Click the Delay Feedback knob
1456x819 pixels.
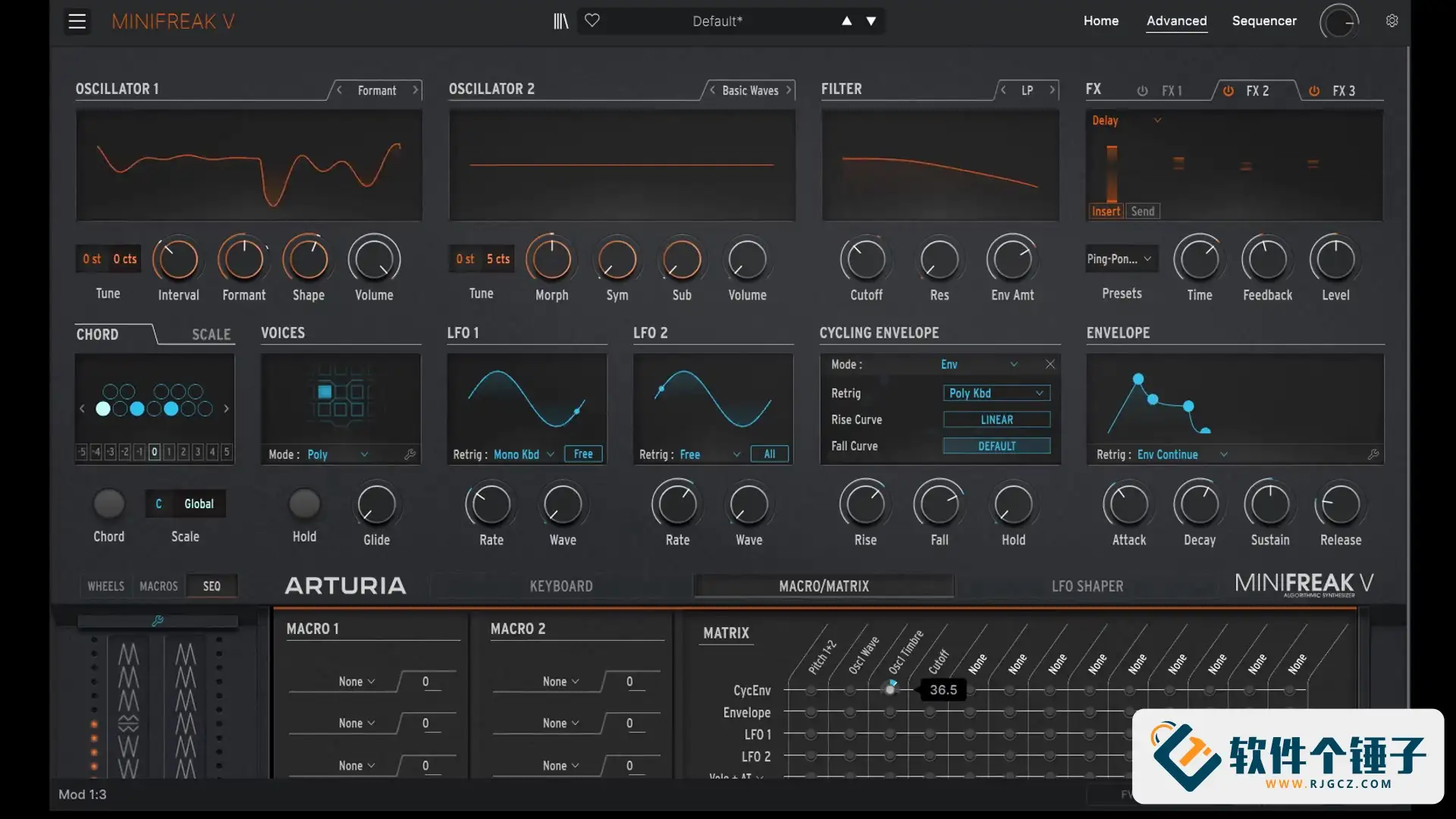(1266, 259)
